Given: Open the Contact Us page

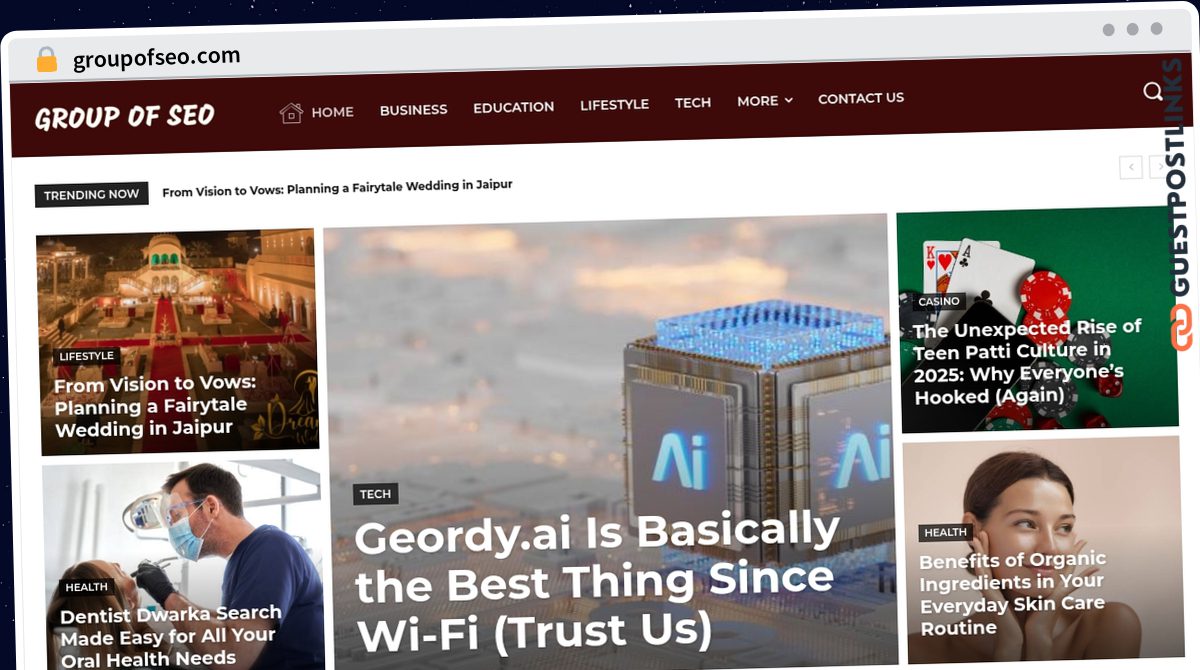Looking at the screenshot, I should point(861,98).
